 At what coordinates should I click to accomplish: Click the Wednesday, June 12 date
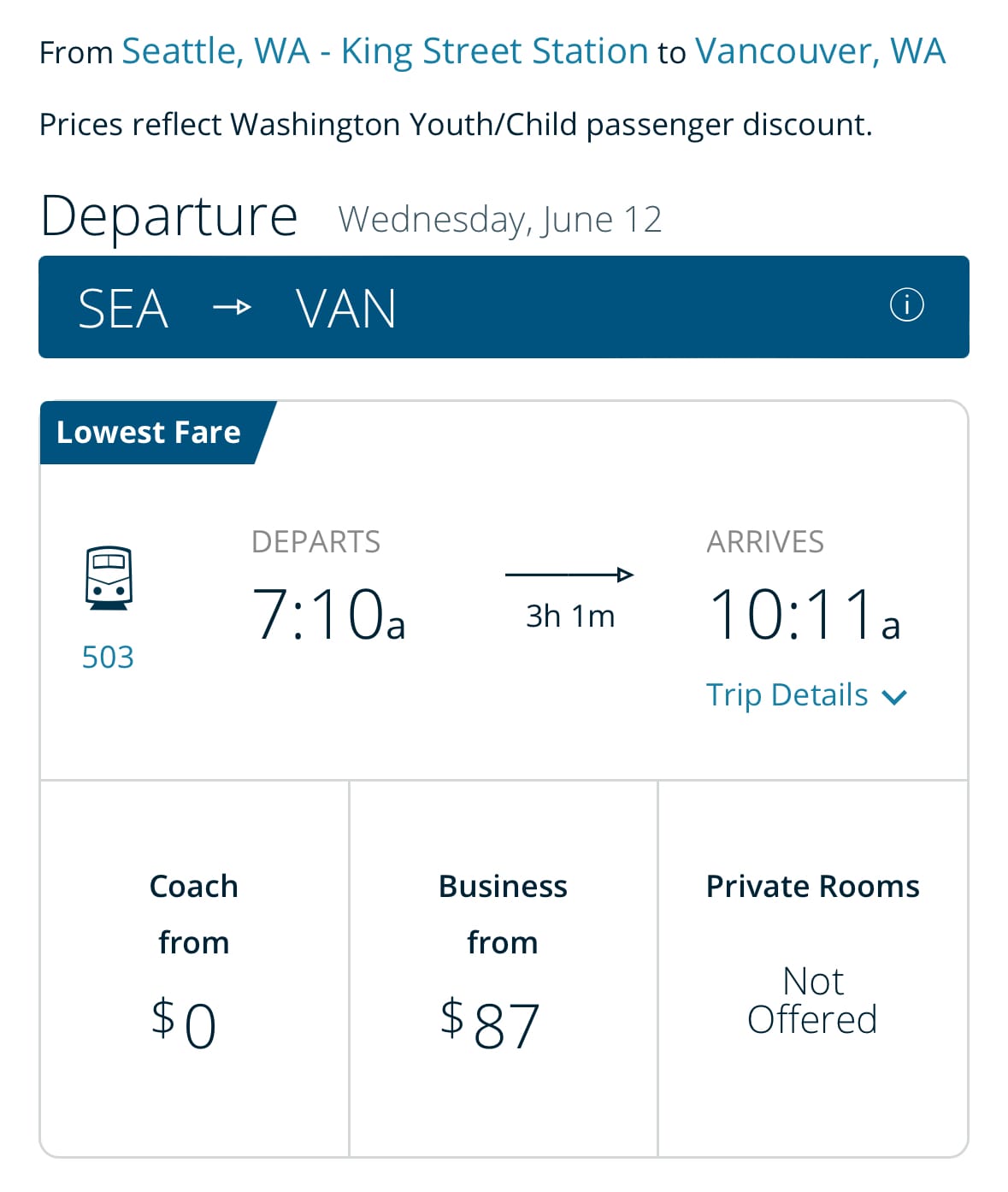point(500,220)
